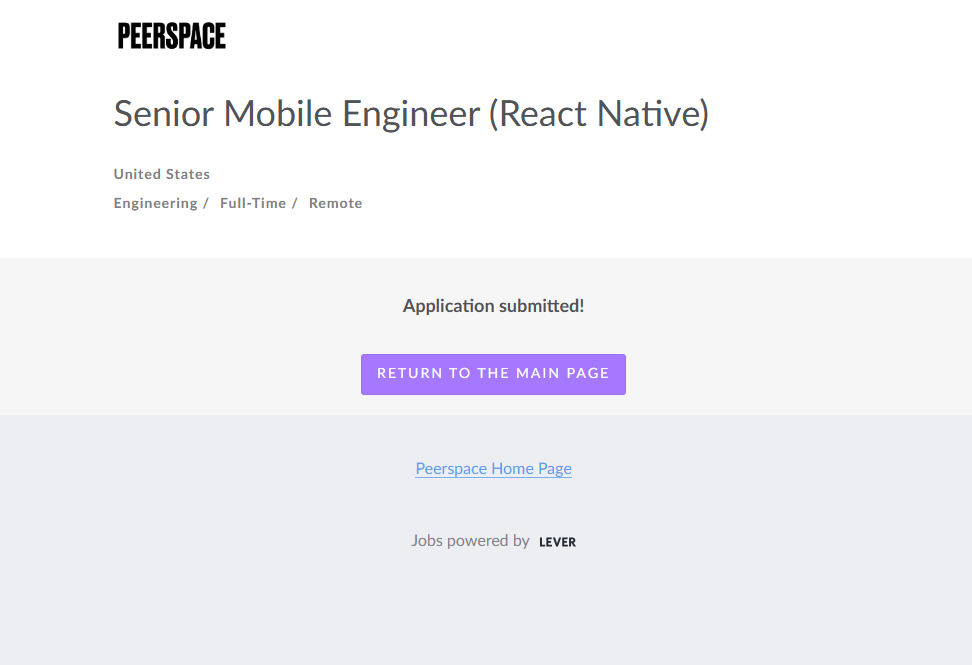Click the Peerspace logo in the header
Viewport: 972px width, 665px height.
172,36
